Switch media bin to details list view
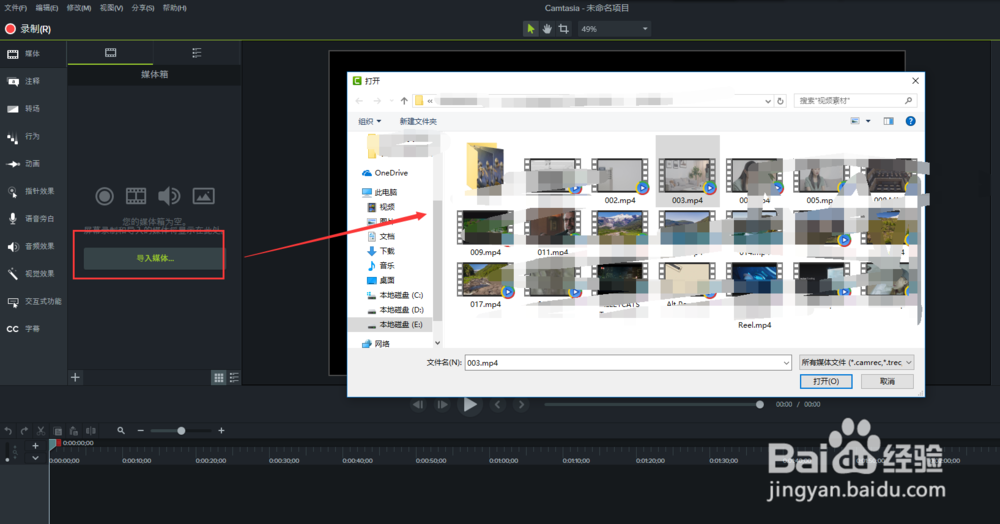This screenshot has height=524, width=1000. pos(234,378)
